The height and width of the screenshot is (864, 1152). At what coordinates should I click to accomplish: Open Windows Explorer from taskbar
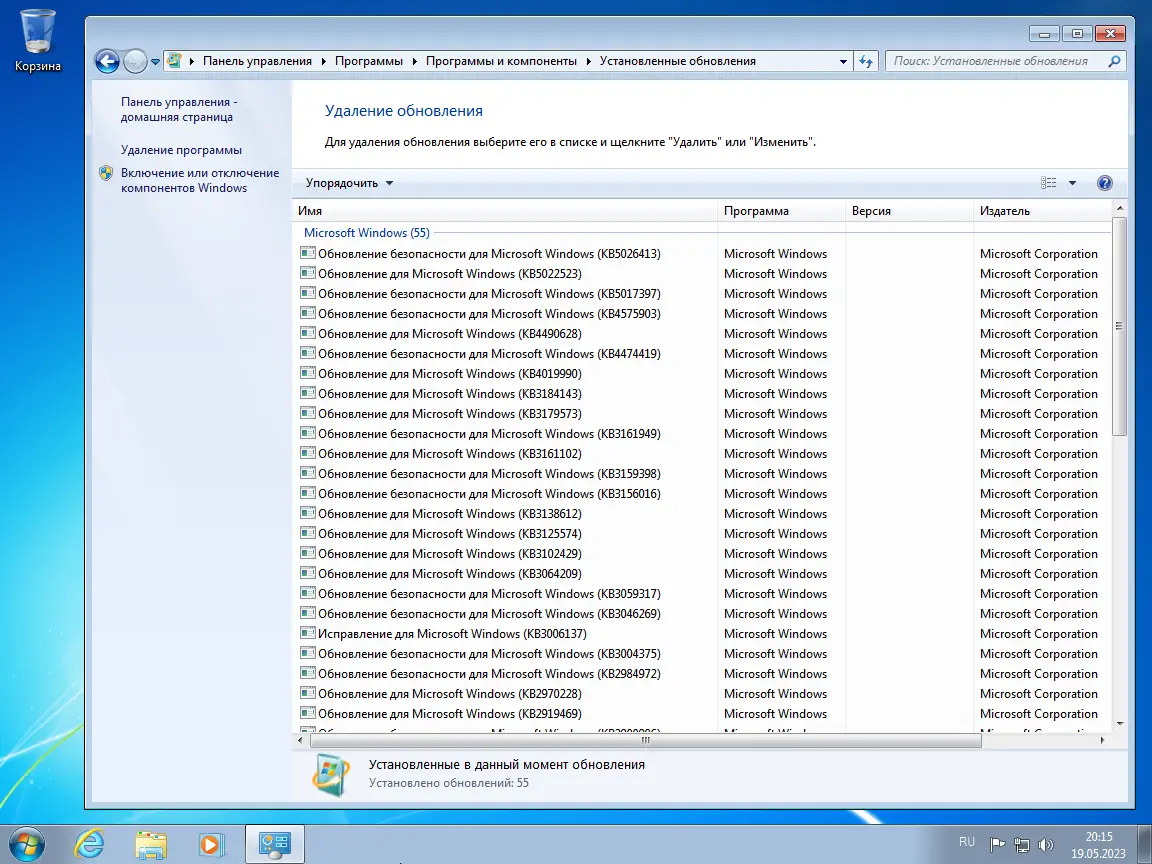[151, 845]
